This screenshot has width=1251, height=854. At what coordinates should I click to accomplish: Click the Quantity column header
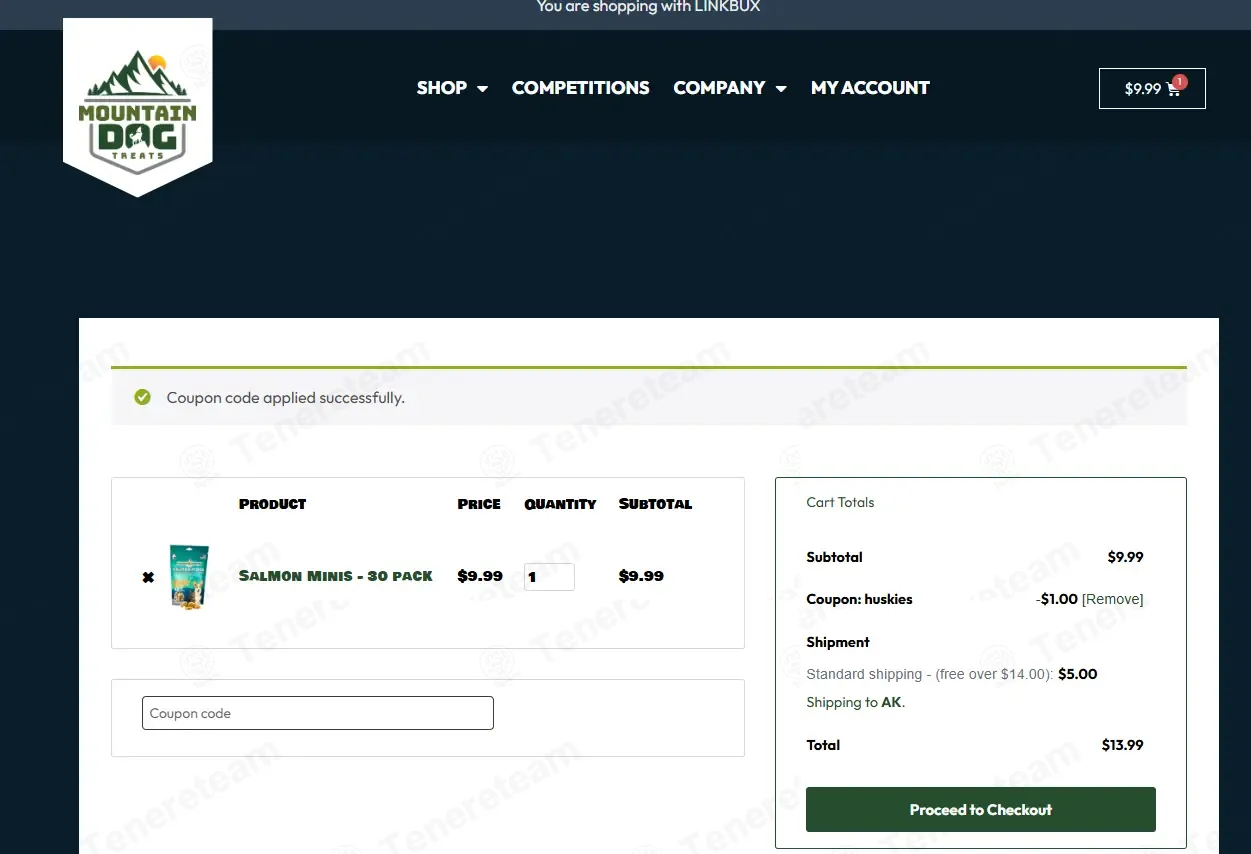click(x=560, y=504)
